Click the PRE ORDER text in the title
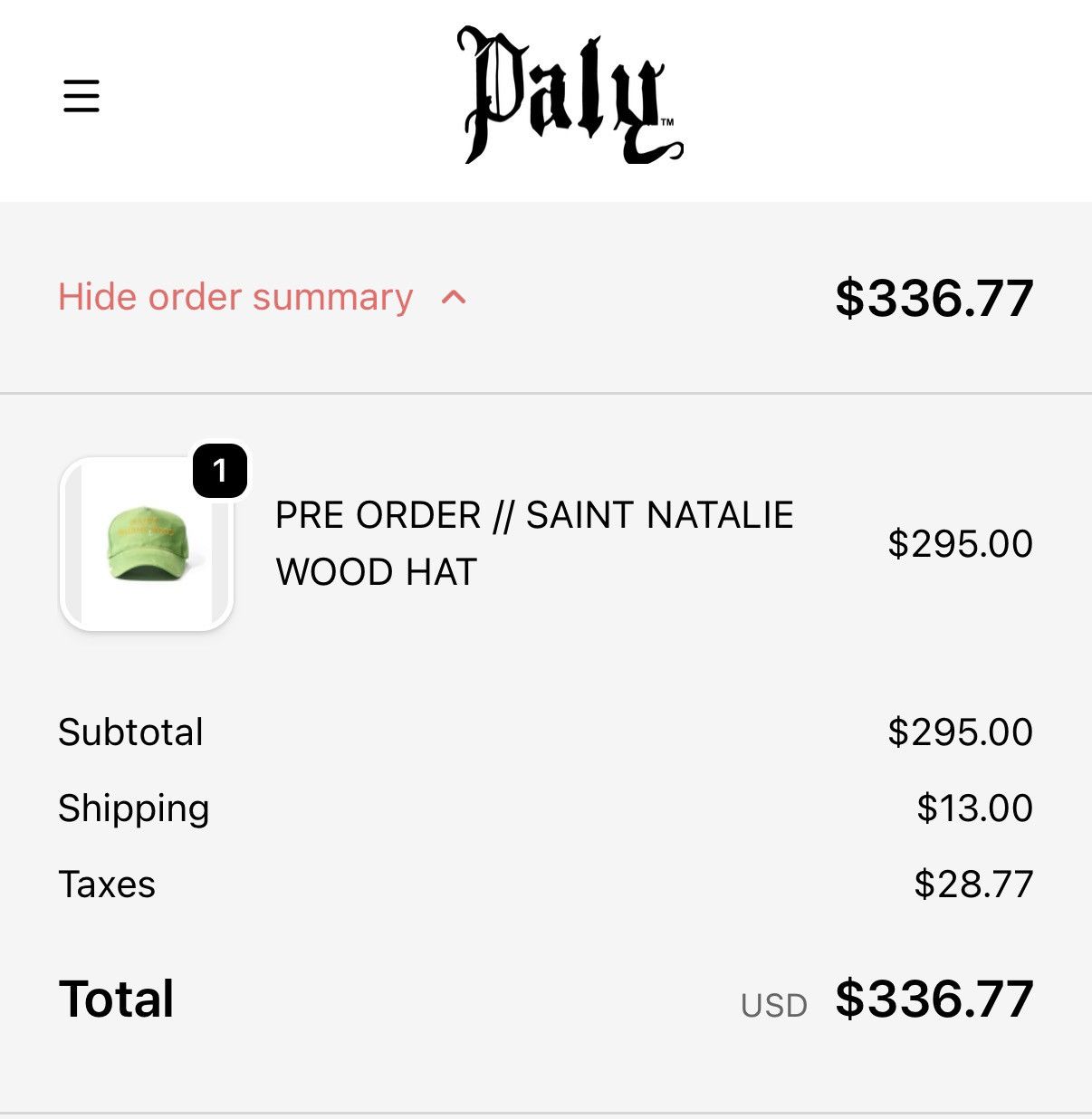1092x1119 pixels. click(x=378, y=515)
